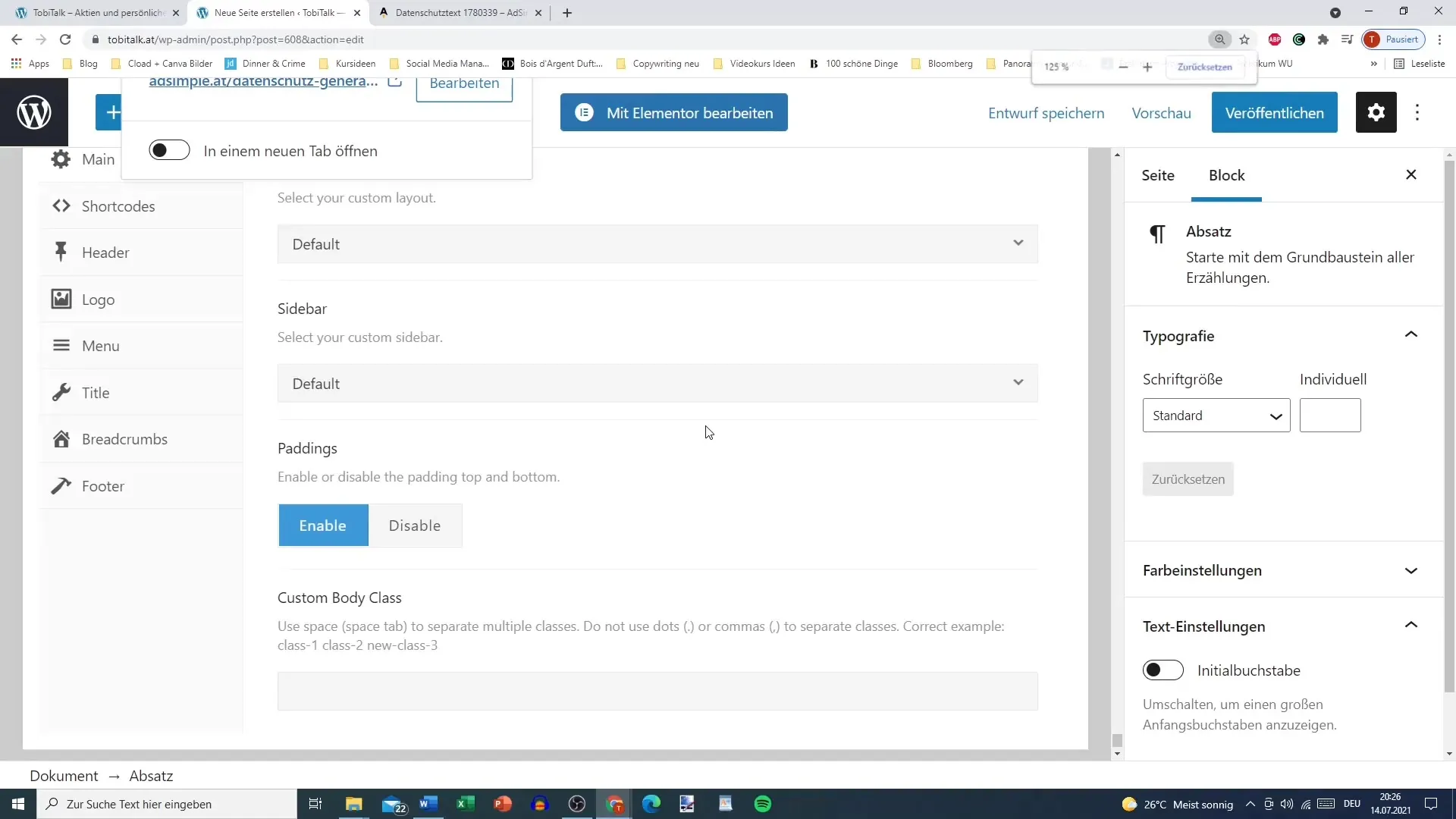This screenshot has height=819, width=1456.
Task: Expand the Farbeinstellungen section
Action: click(1411, 570)
